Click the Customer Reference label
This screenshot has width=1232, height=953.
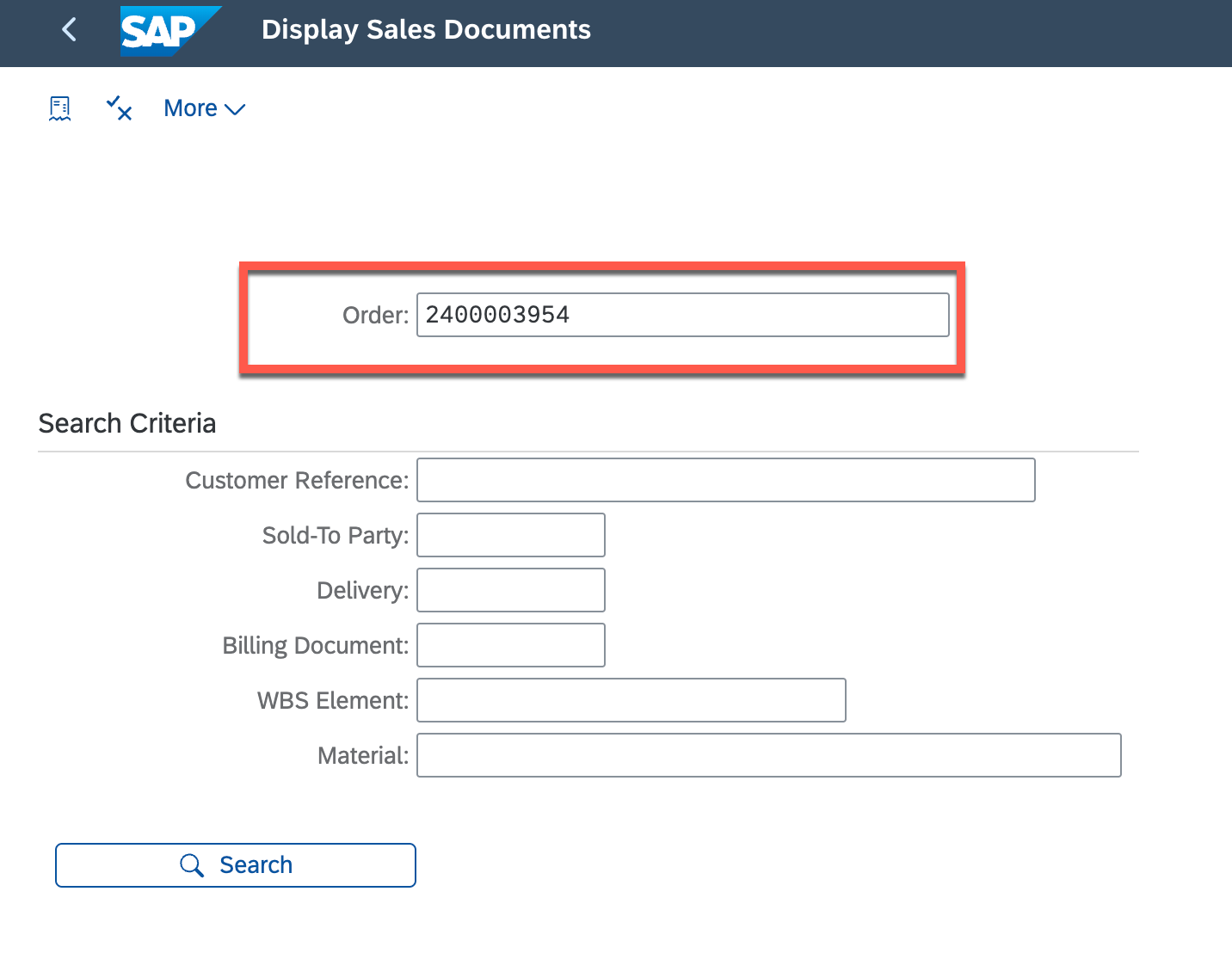click(x=297, y=480)
